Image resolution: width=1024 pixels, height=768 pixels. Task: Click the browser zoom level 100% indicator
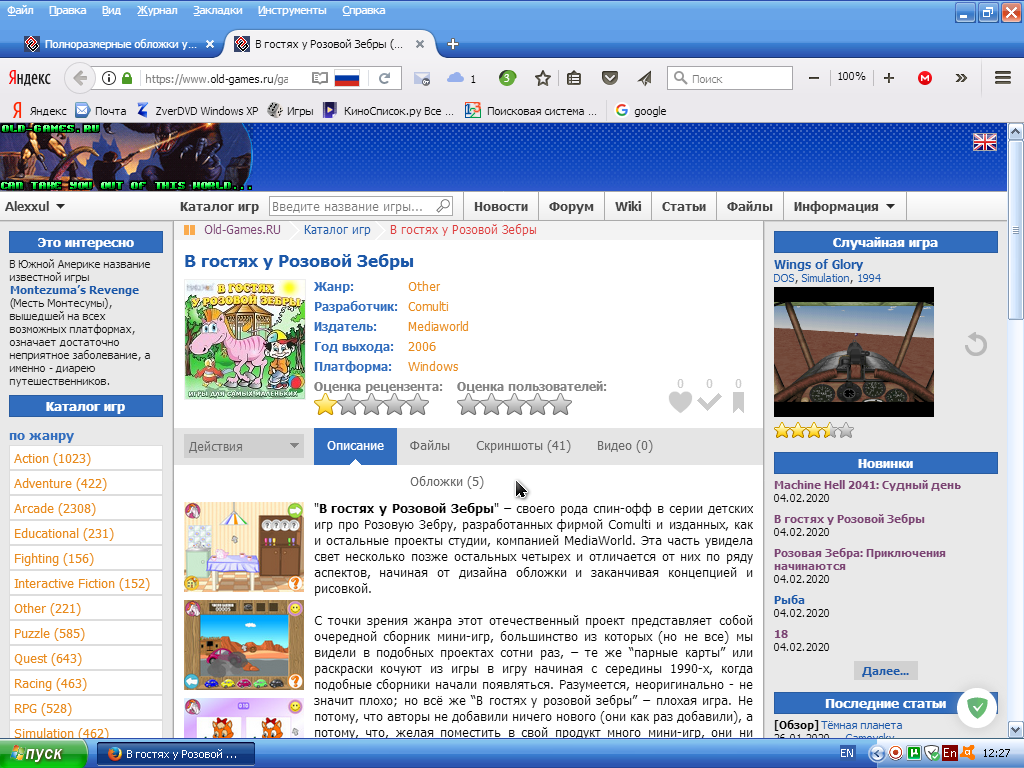[851, 77]
